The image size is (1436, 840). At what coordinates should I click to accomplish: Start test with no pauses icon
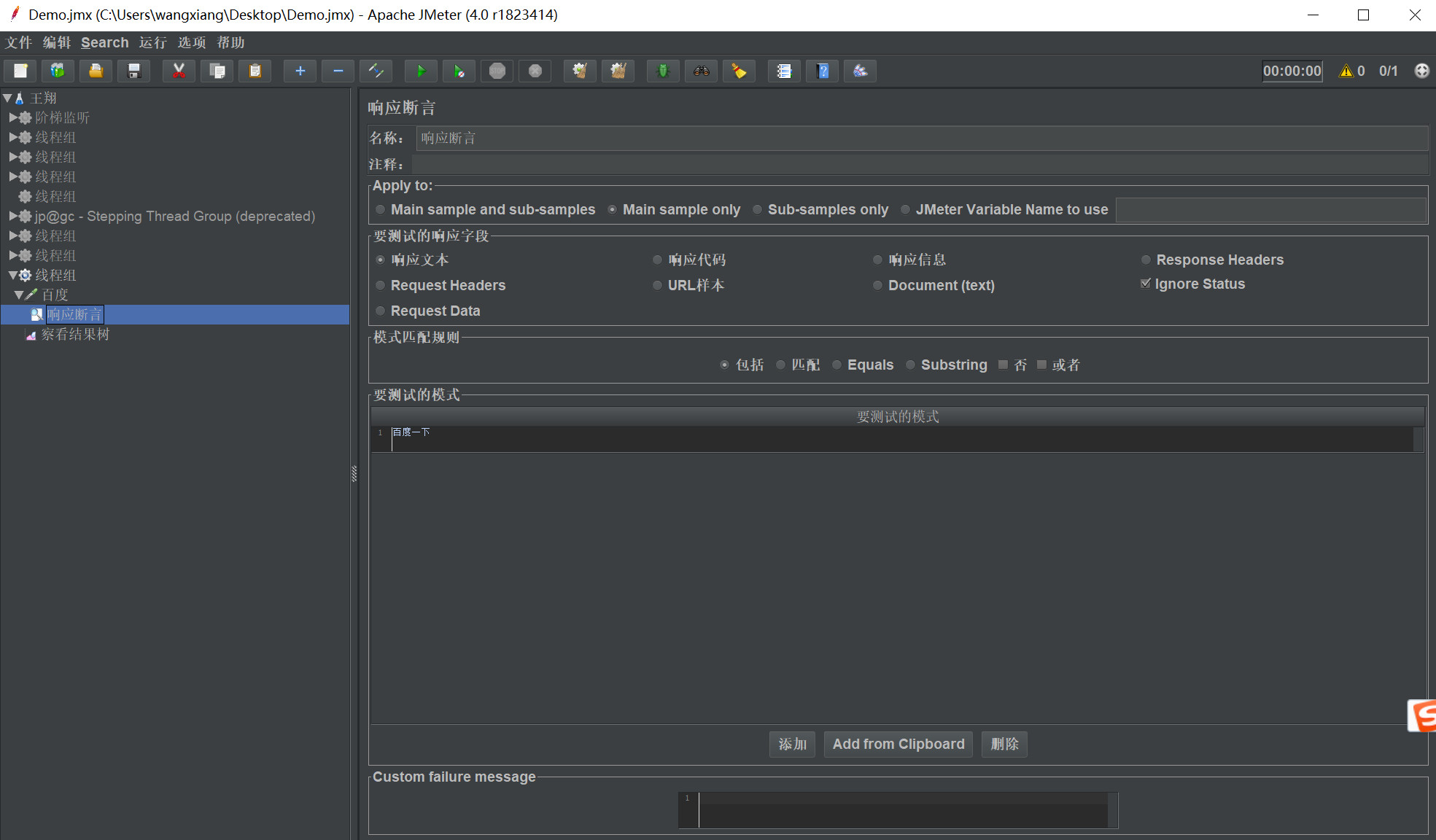click(459, 71)
